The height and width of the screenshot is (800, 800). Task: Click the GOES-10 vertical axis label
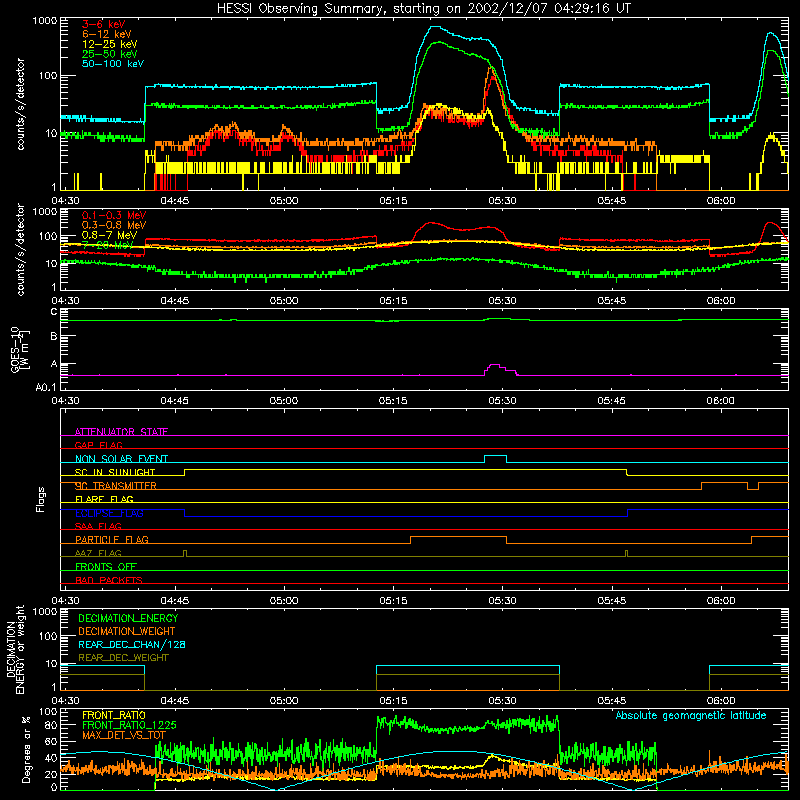point(19,350)
